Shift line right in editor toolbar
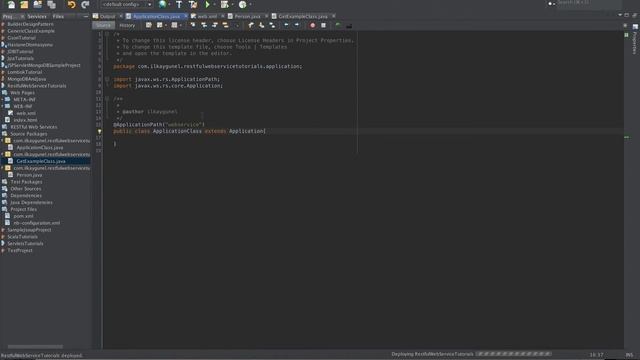Viewport: 640px width, 360px height. (297, 25)
